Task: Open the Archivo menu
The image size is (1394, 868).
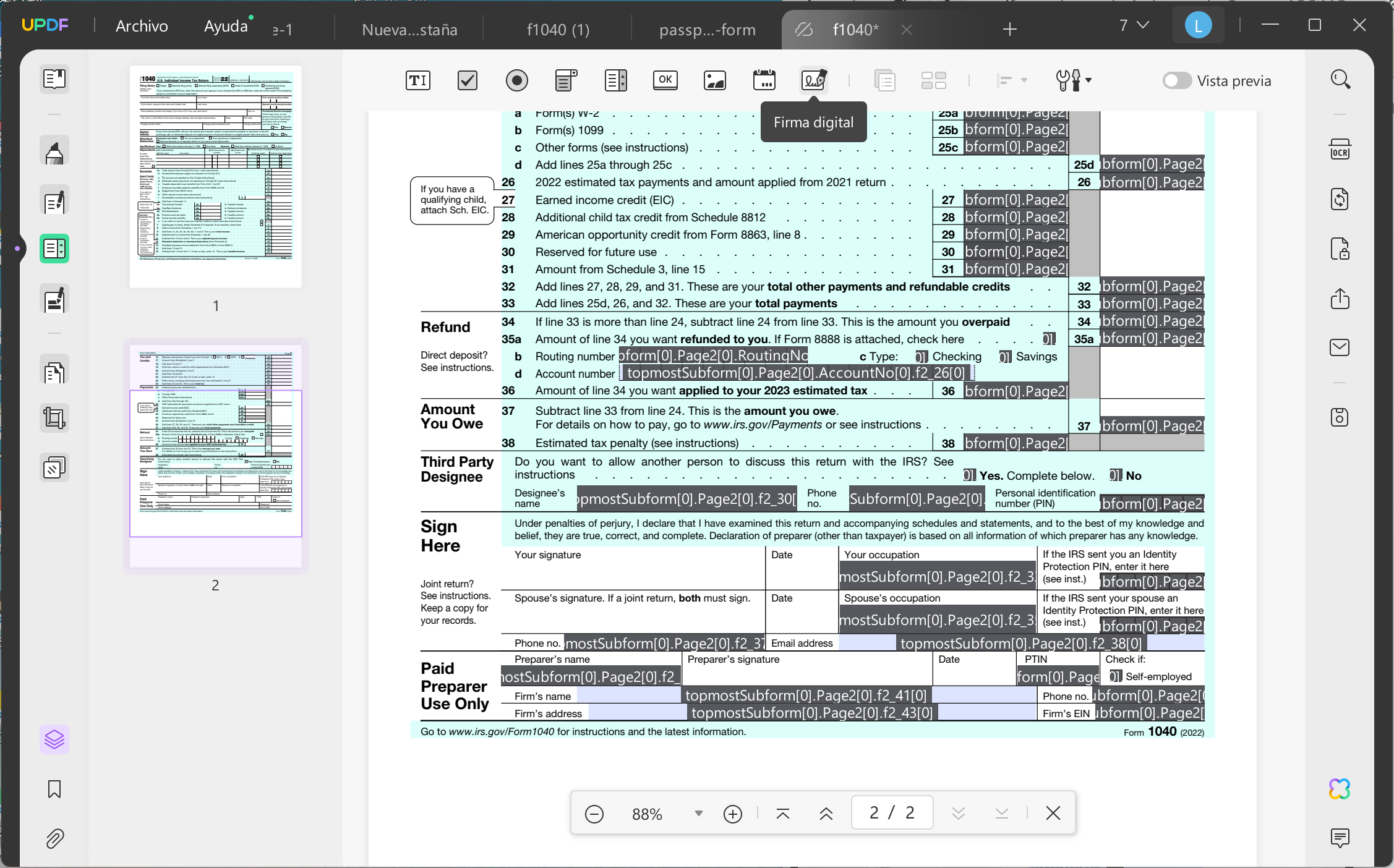Action: [x=142, y=25]
